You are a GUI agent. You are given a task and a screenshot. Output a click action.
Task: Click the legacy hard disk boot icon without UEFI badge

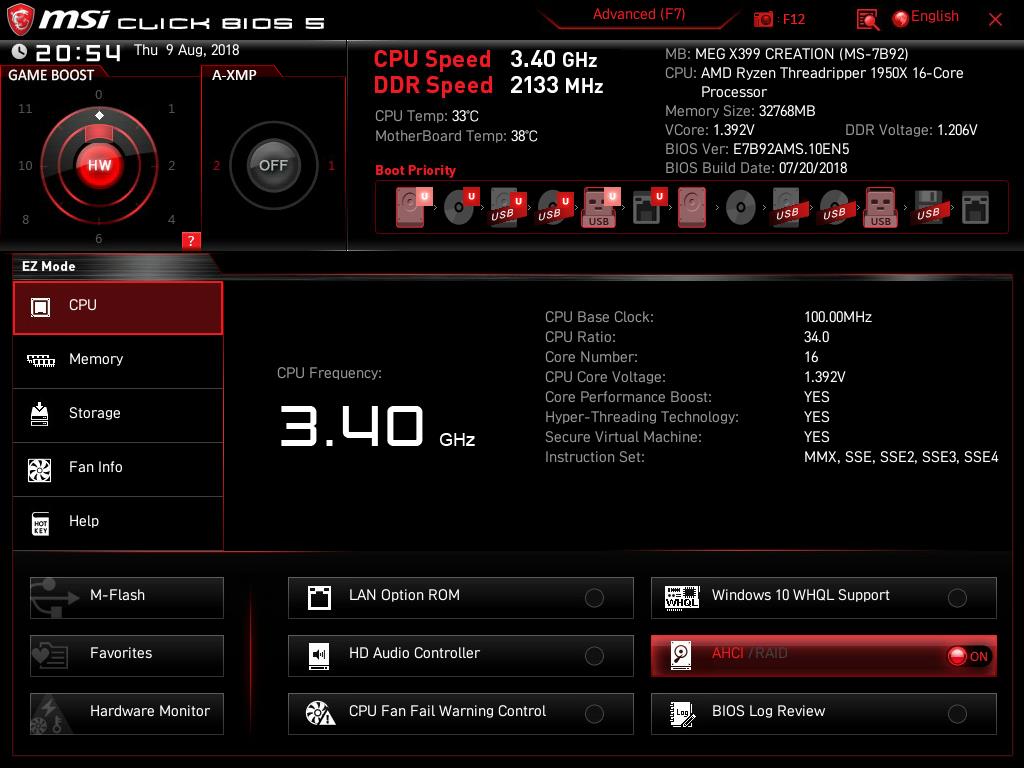click(692, 207)
